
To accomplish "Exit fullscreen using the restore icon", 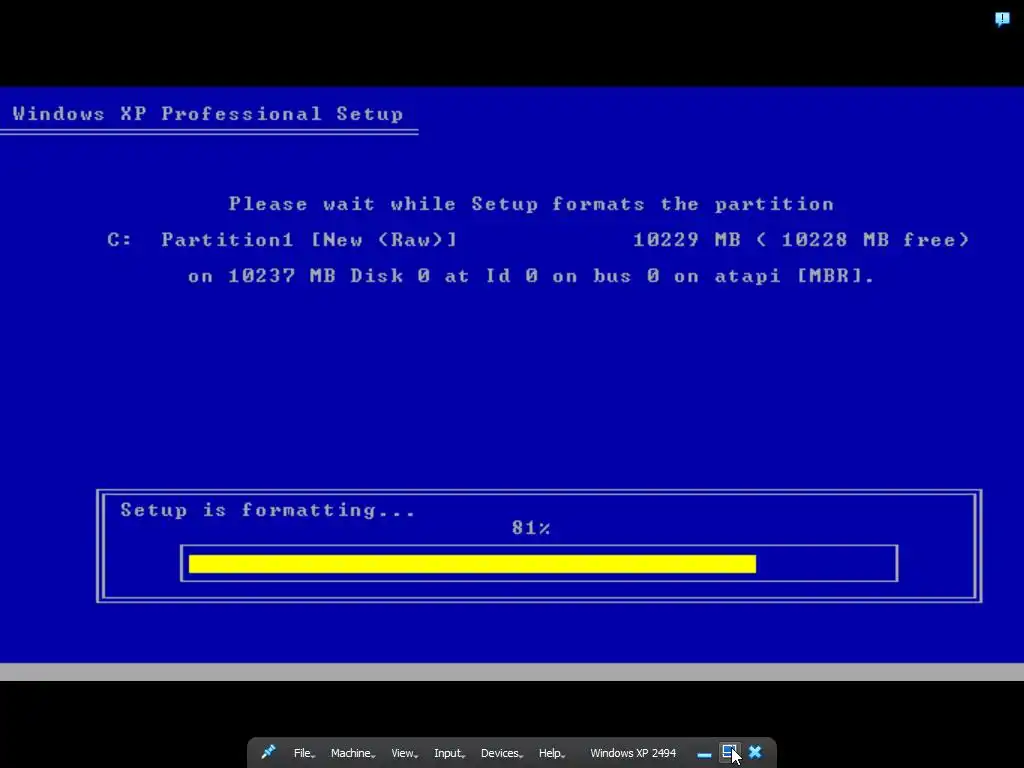I will [x=729, y=753].
